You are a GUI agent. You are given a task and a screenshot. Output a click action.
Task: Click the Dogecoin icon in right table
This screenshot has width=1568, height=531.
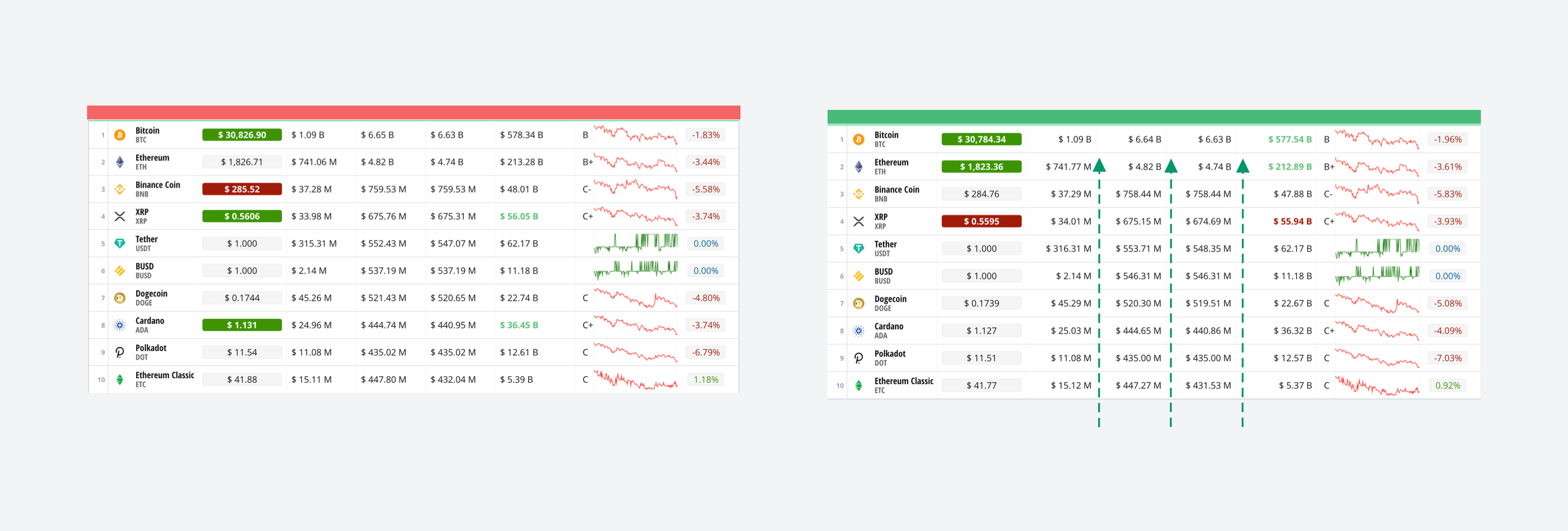pos(859,304)
